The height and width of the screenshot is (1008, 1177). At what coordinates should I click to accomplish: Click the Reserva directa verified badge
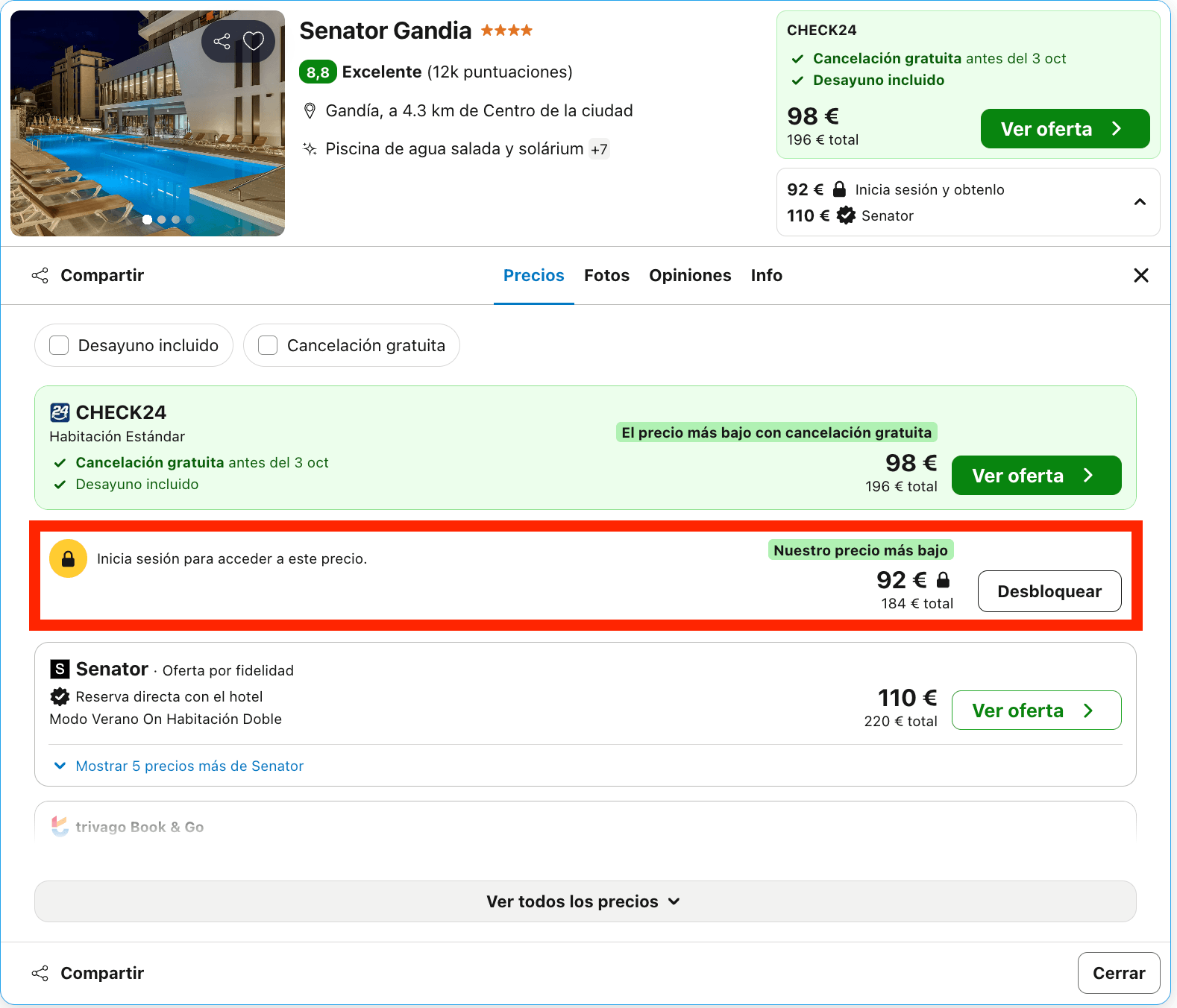pyautogui.click(x=60, y=696)
